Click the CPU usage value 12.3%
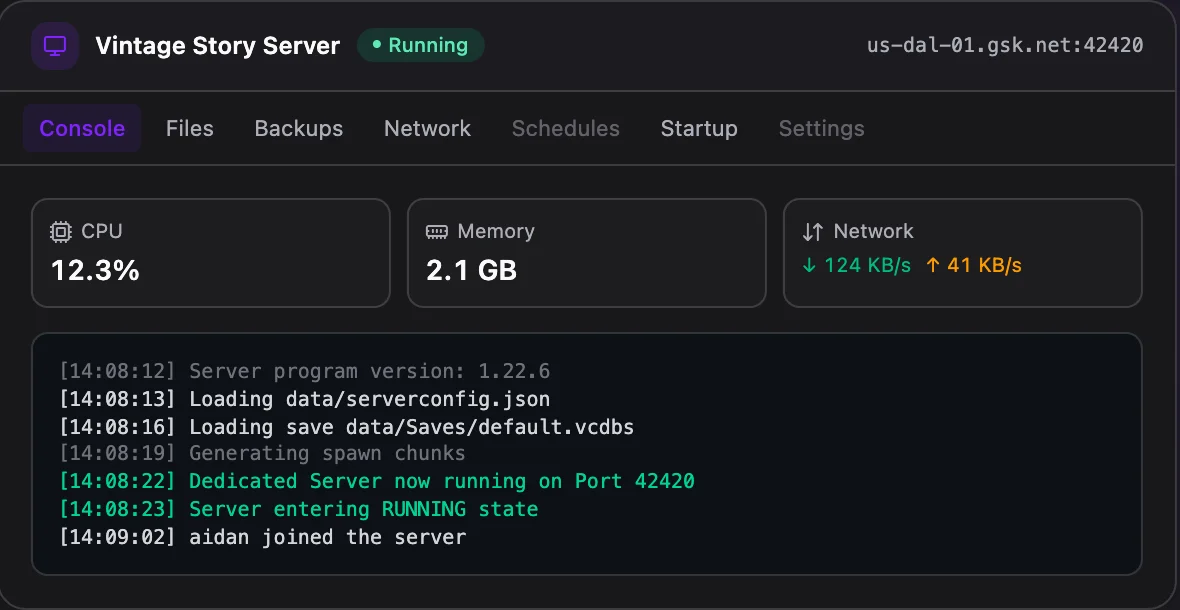This screenshot has width=1180, height=610. 96,271
